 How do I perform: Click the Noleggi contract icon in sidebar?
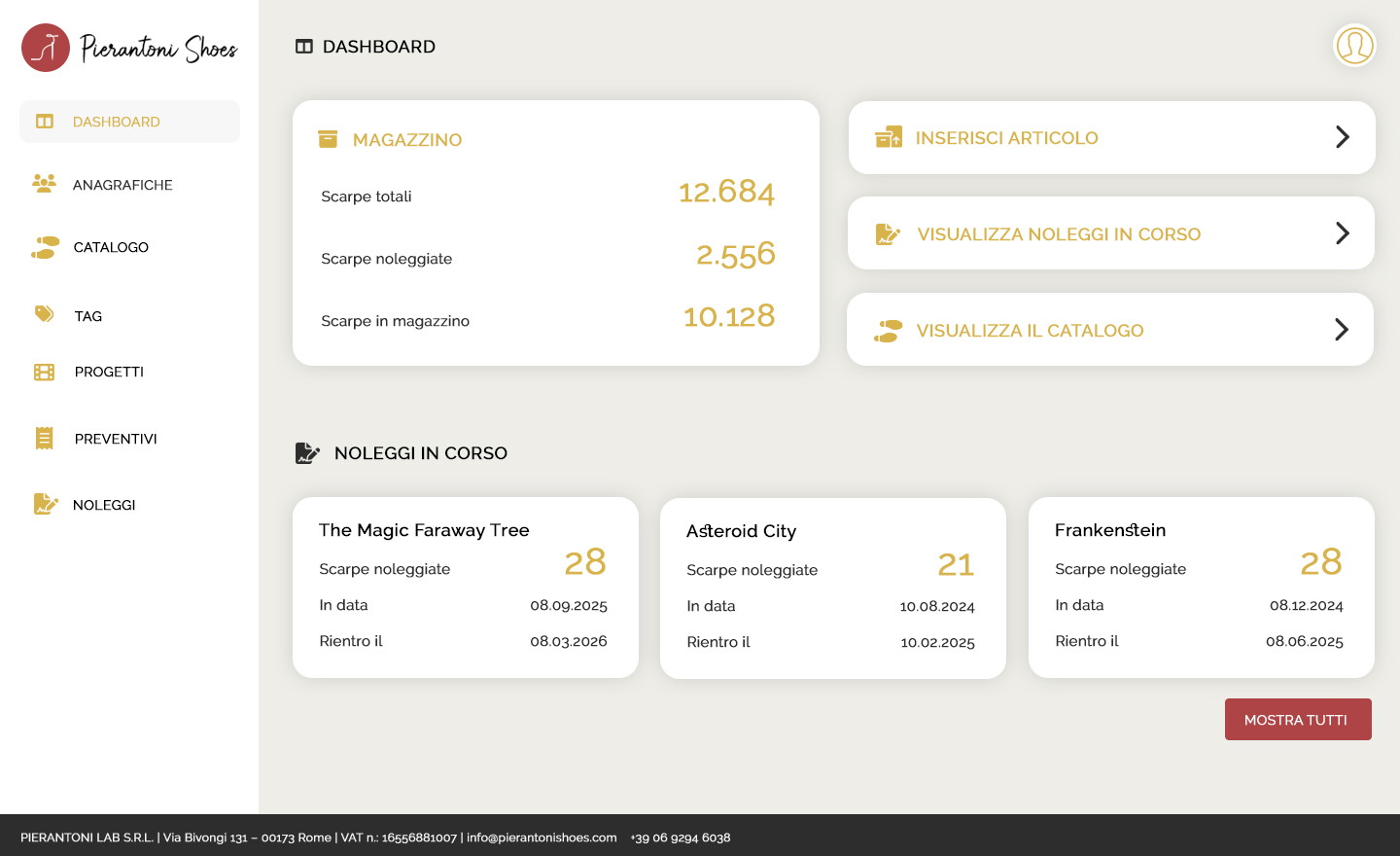tap(45, 504)
